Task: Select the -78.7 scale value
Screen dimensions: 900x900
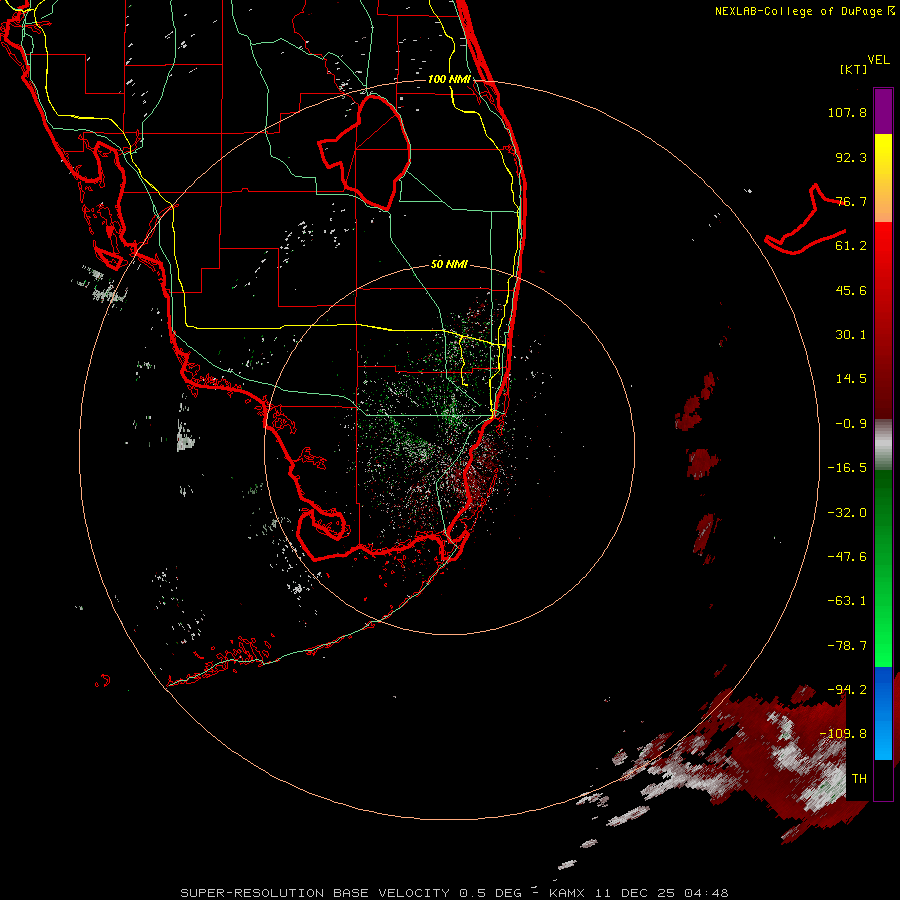Action: point(847,646)
